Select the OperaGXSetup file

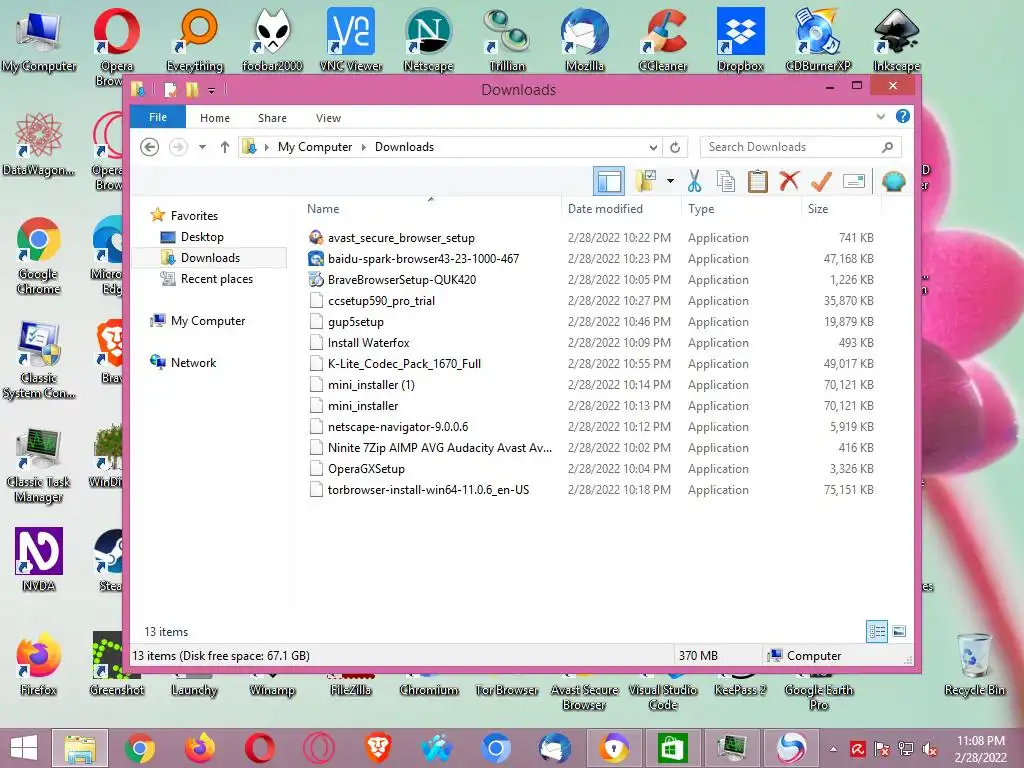click(366, 469)
